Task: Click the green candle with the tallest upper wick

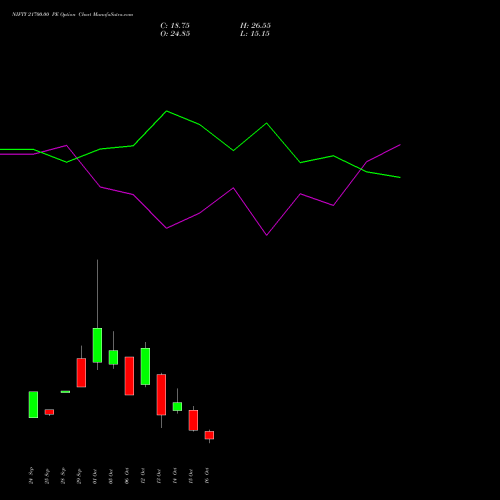Action: pyautogui.click(x=97, y=345)
